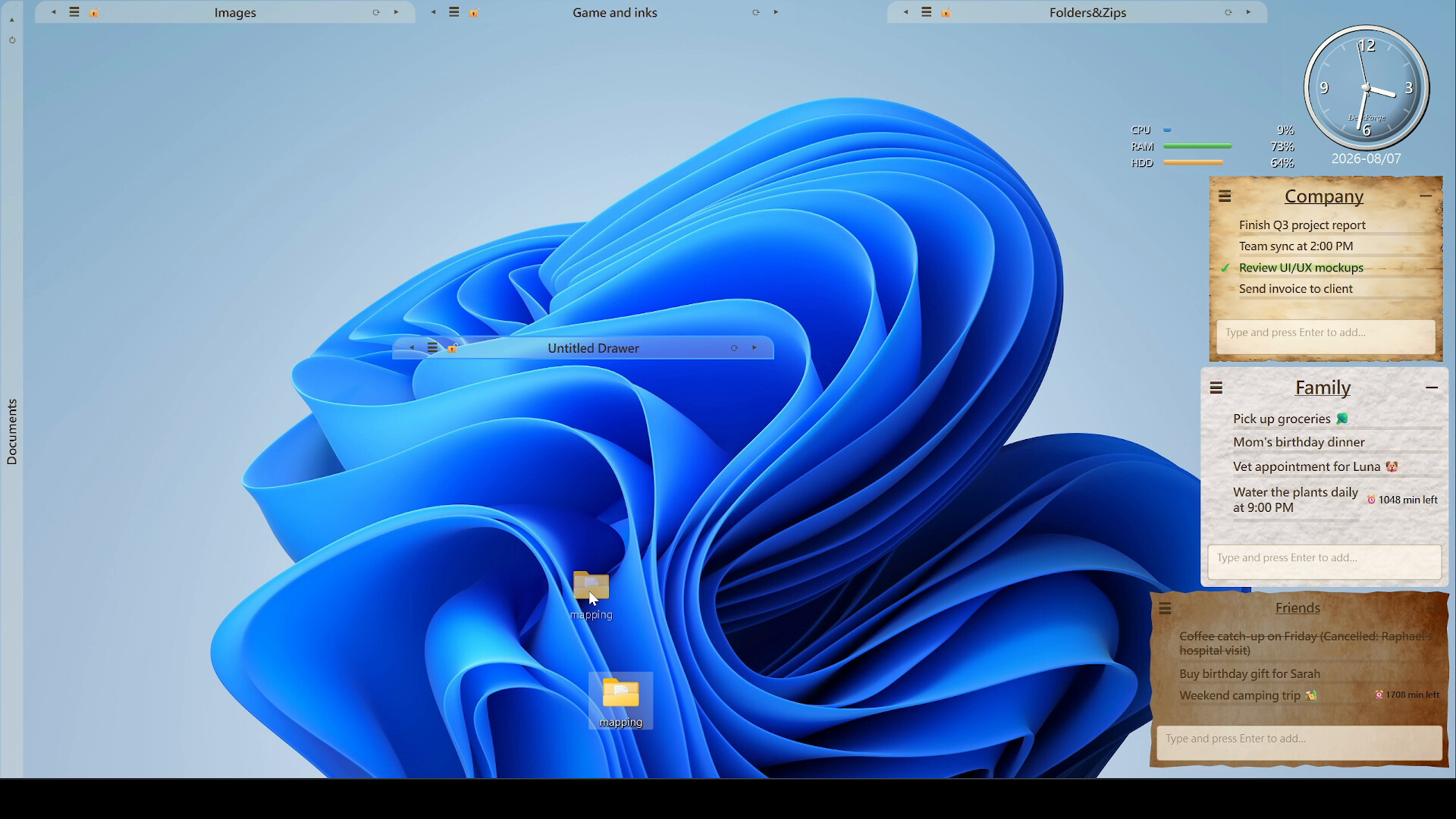Click the refresh icon above the Documents sidebar
Viewport: 1456px width, 819px height.
tap(12, 40)
